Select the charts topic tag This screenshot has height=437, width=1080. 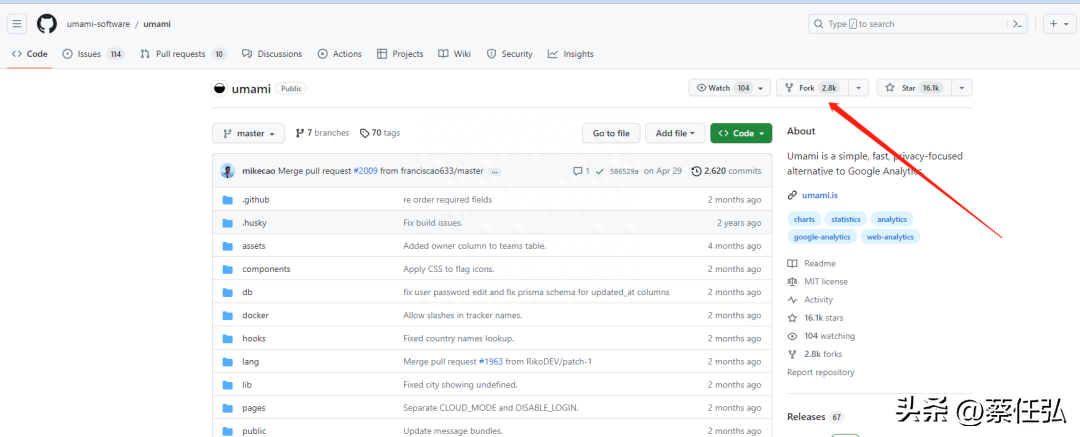point(804,219)
